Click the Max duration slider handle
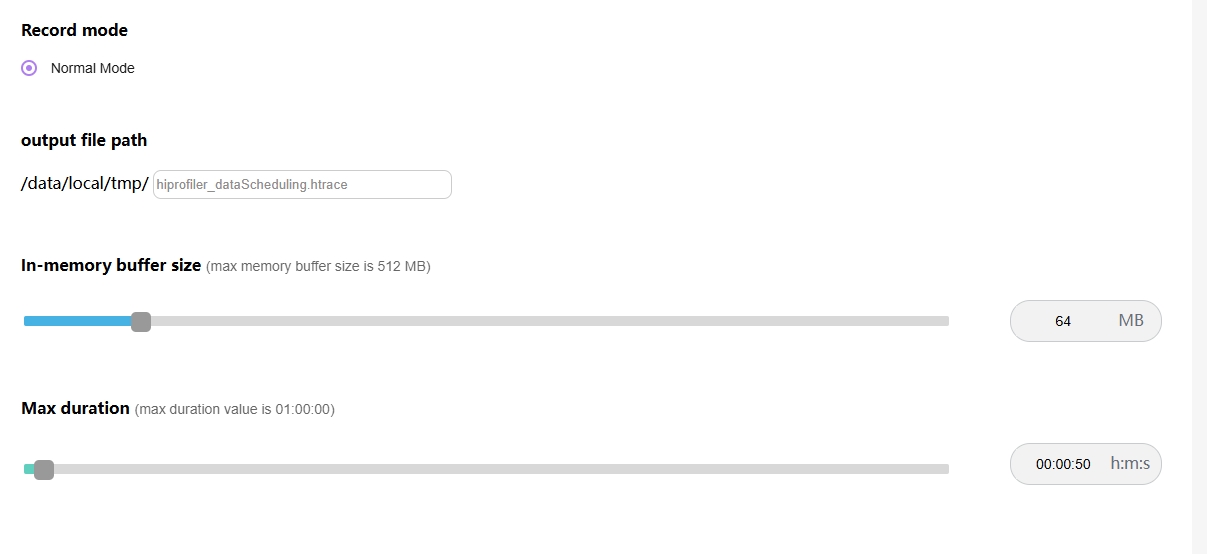 click(44, 469)
